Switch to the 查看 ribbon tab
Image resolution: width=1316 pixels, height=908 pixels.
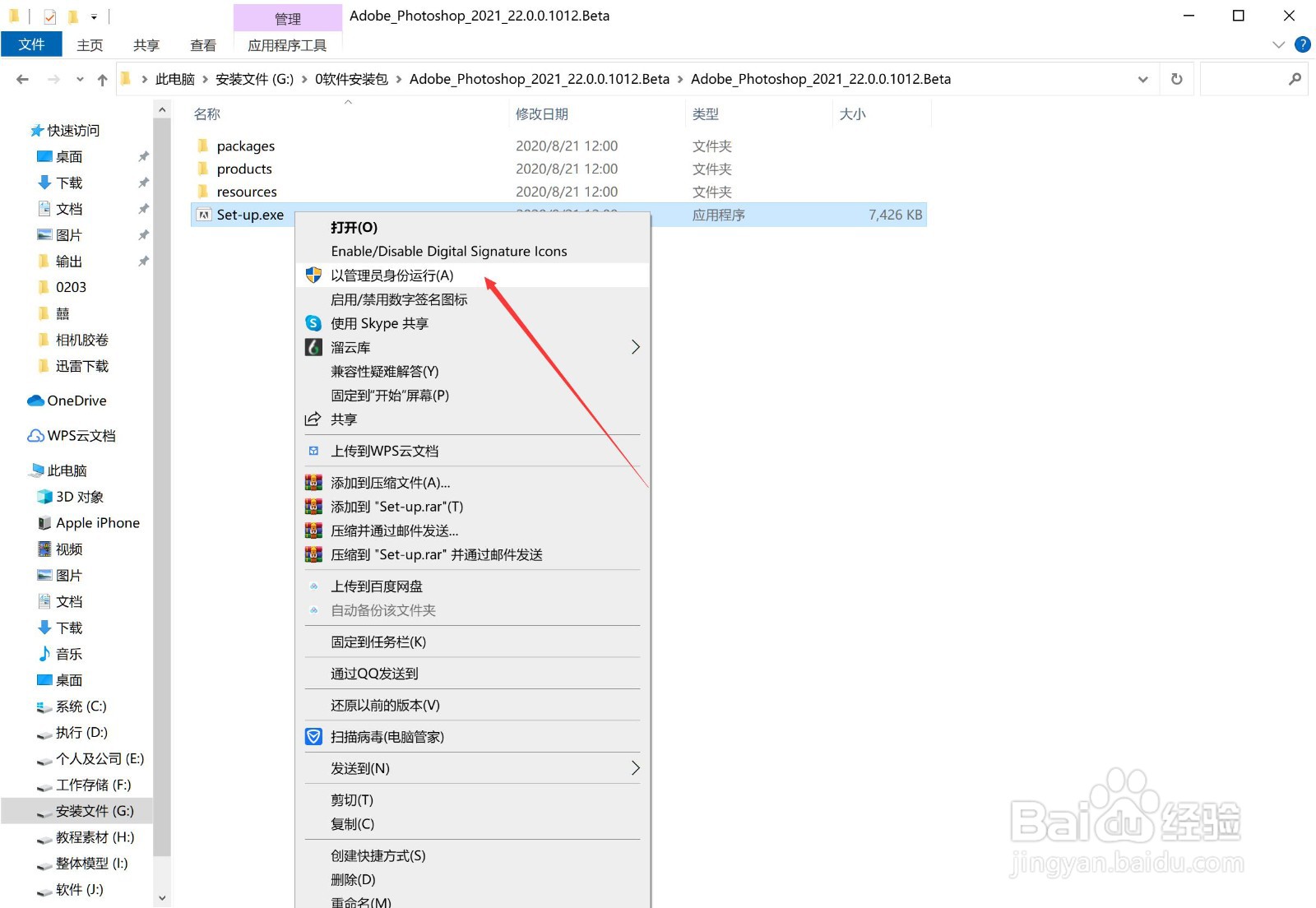pyautogui.click(x=203, y=45)
